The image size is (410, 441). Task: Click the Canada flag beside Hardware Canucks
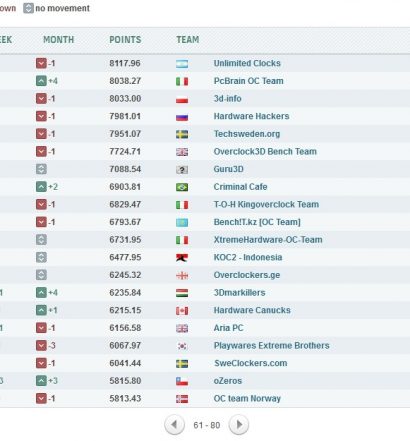182,311
